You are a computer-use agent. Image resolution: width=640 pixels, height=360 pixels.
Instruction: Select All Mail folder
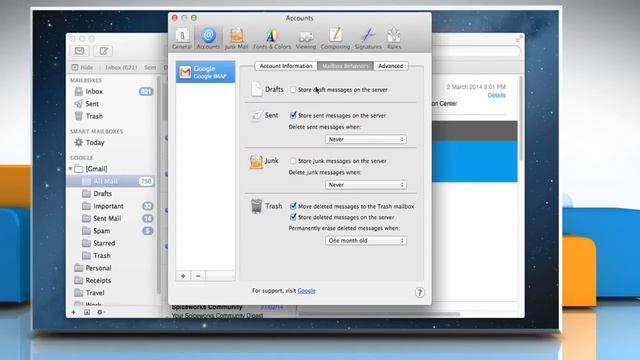tap(112, 181)
